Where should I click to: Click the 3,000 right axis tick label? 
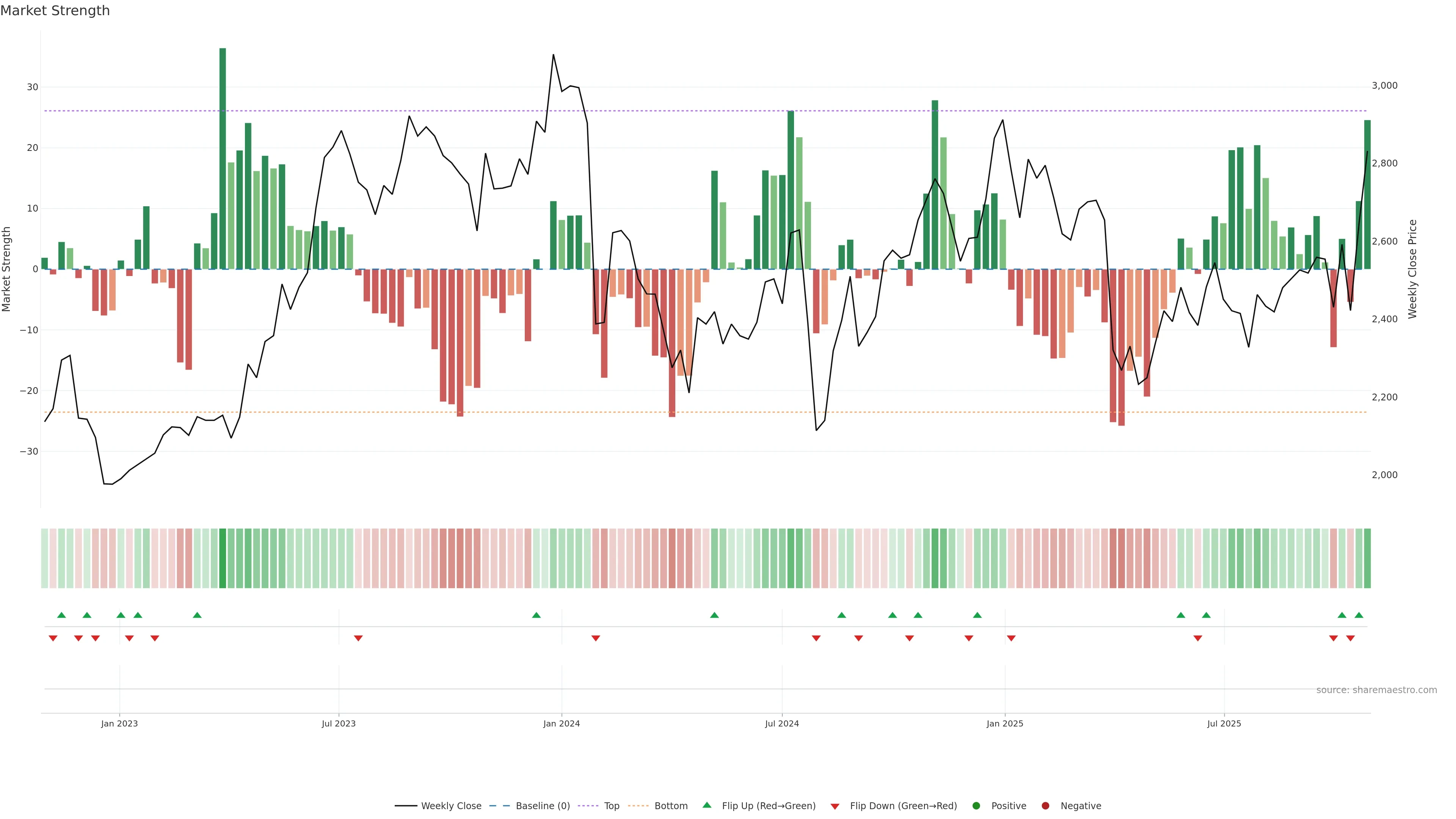click(1384, 86)
